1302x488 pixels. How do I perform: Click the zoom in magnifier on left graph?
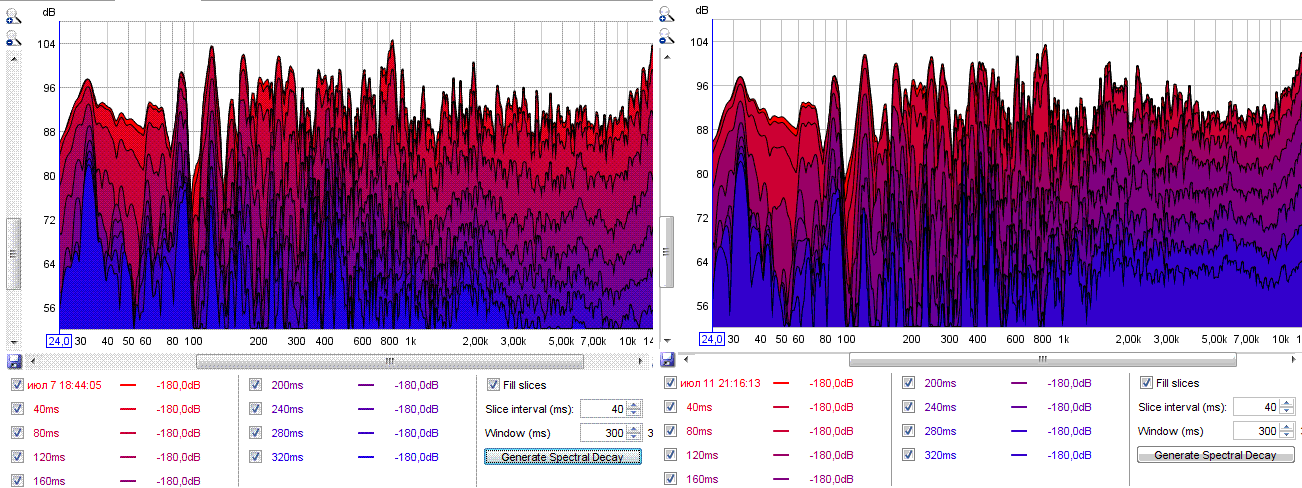point(13,15)
